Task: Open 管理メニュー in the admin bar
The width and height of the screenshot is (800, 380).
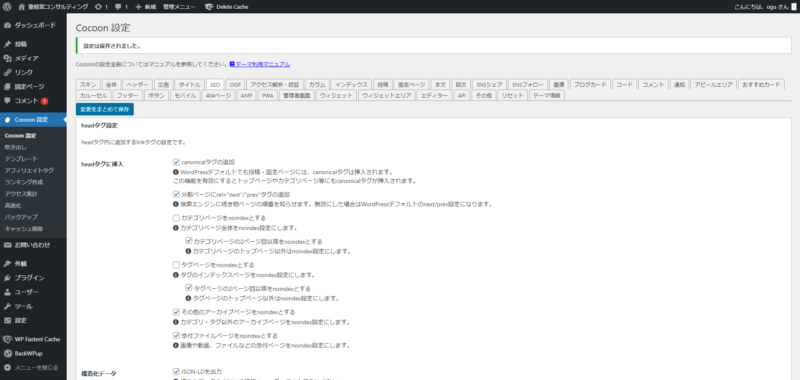Action: [x=179, y=7]
